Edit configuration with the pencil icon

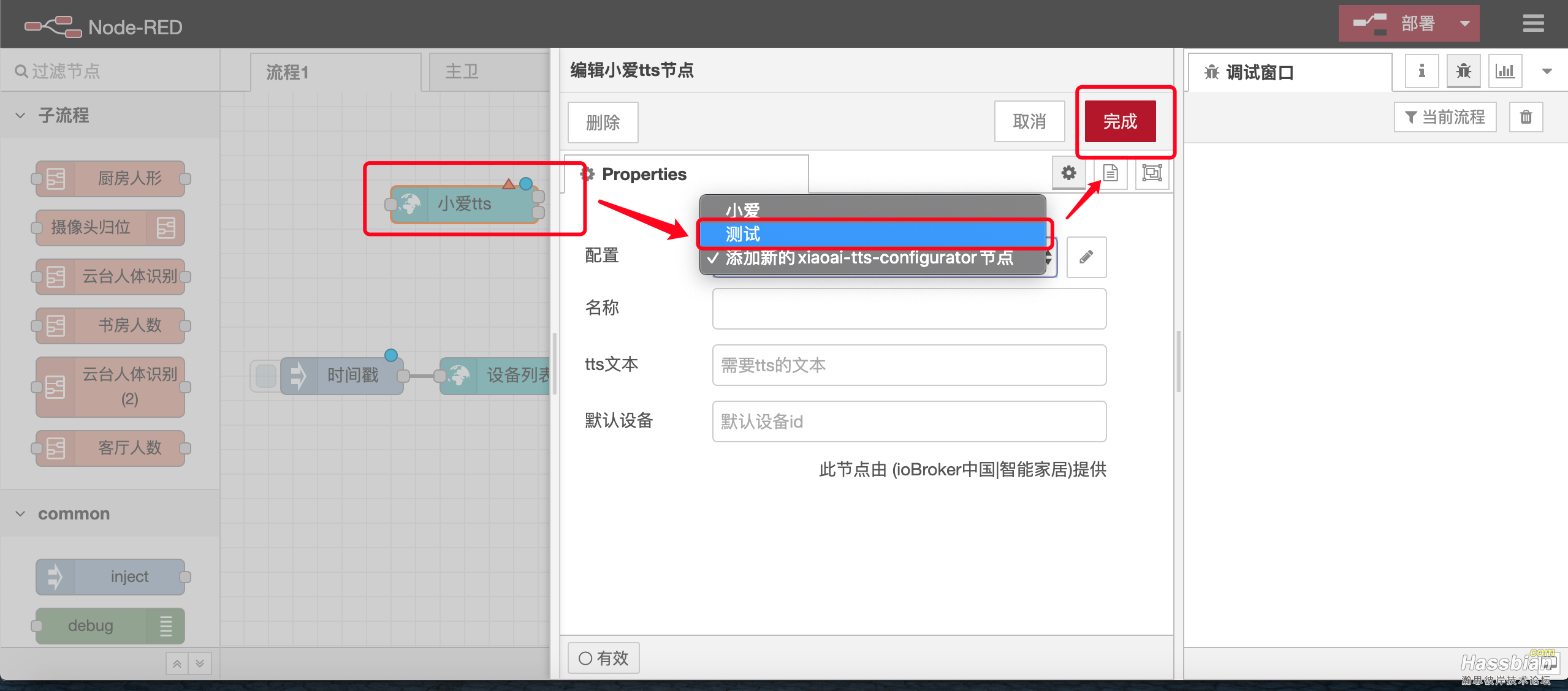click(x=1086, y=257)
